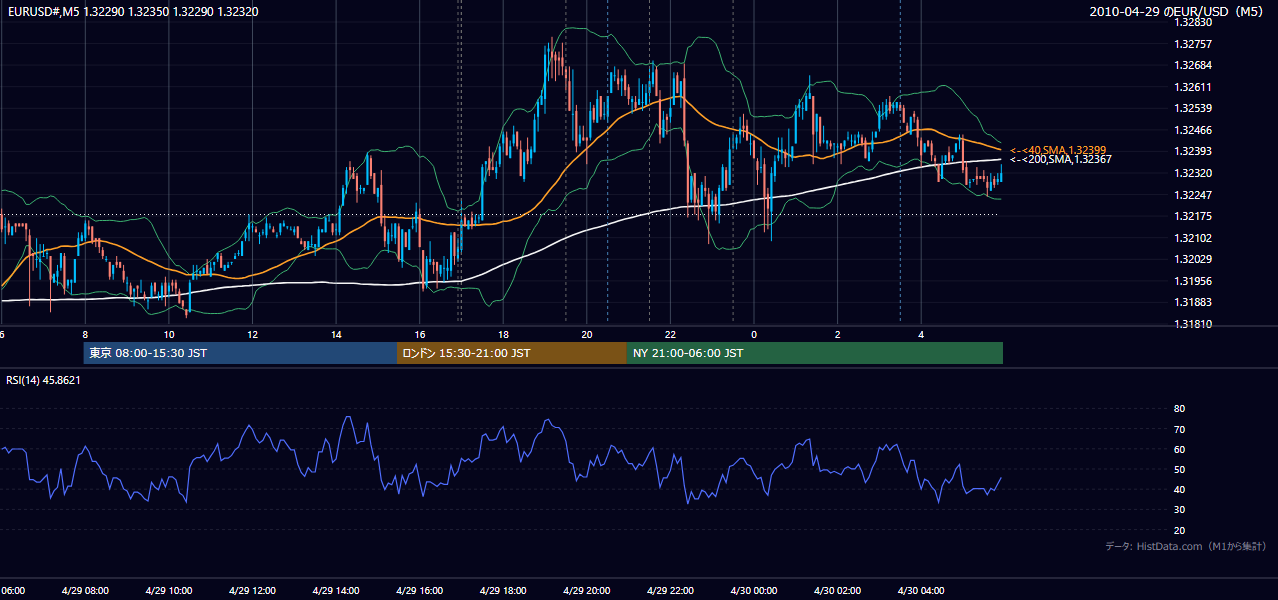
Task: Click RSI scale value 70
Action: pyautogui.click(x=1179, y=429)
